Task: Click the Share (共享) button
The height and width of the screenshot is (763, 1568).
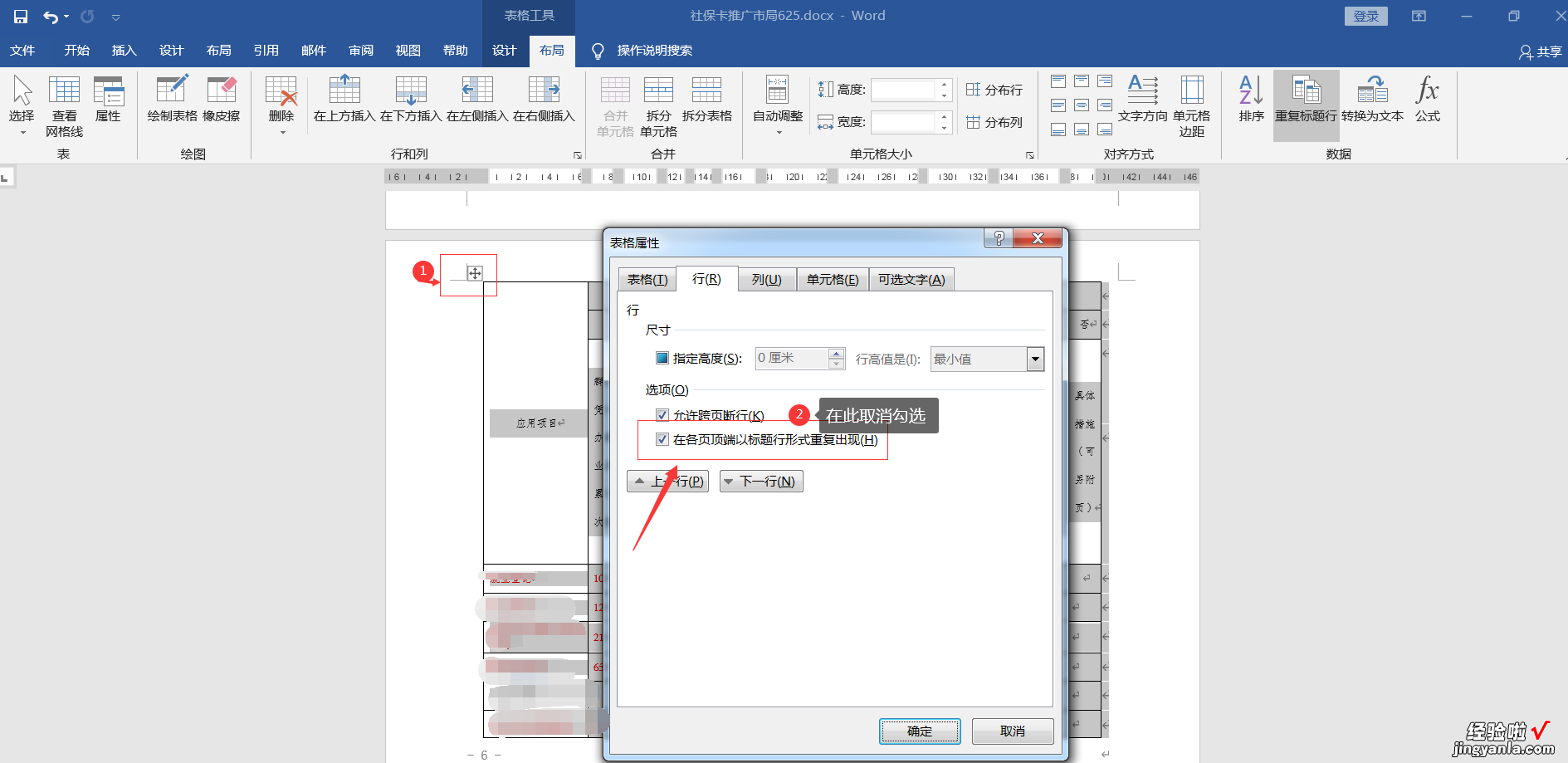Action: coord(1541,51)
